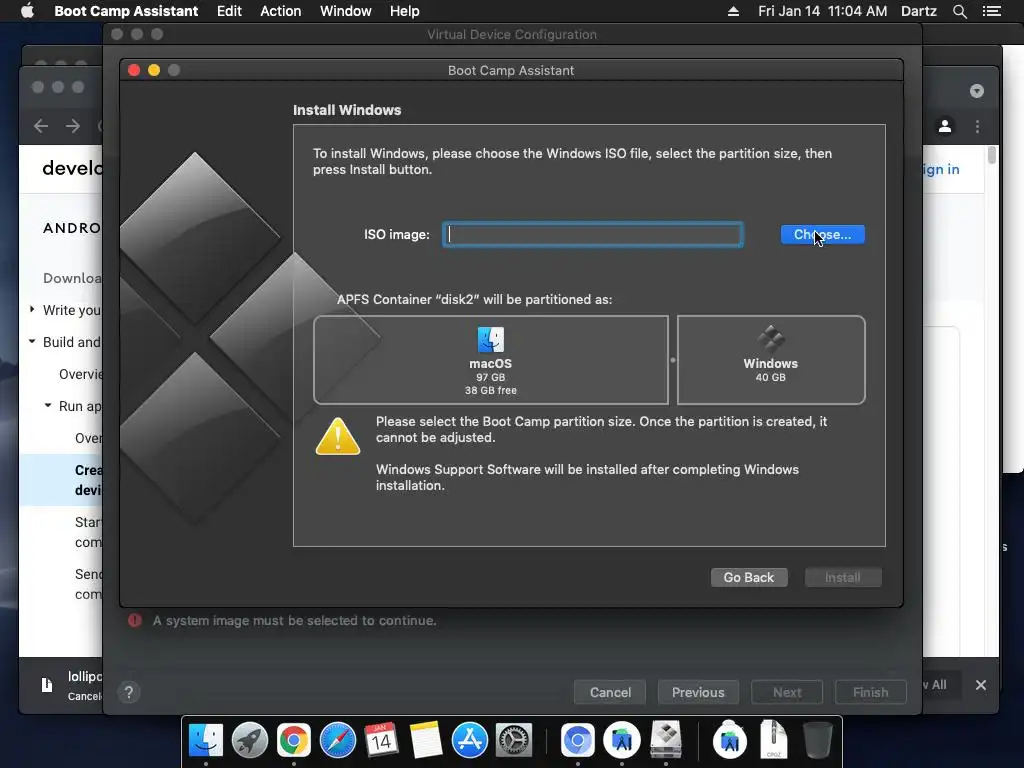Open the Chrome three-dot menu
The width and height of the screenshot is (1024, 768).
tap(977, 126)
